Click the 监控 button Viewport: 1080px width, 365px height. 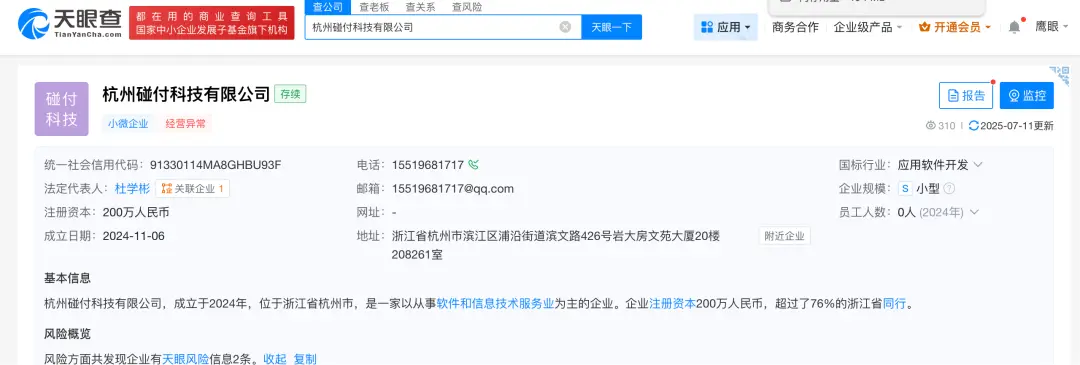(1027, 96)
